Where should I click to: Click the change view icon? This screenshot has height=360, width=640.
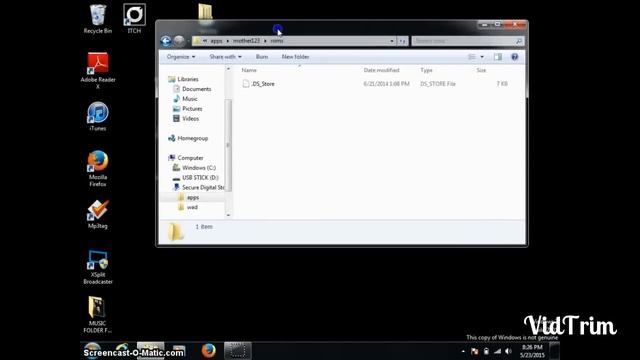tap(472, 57)
